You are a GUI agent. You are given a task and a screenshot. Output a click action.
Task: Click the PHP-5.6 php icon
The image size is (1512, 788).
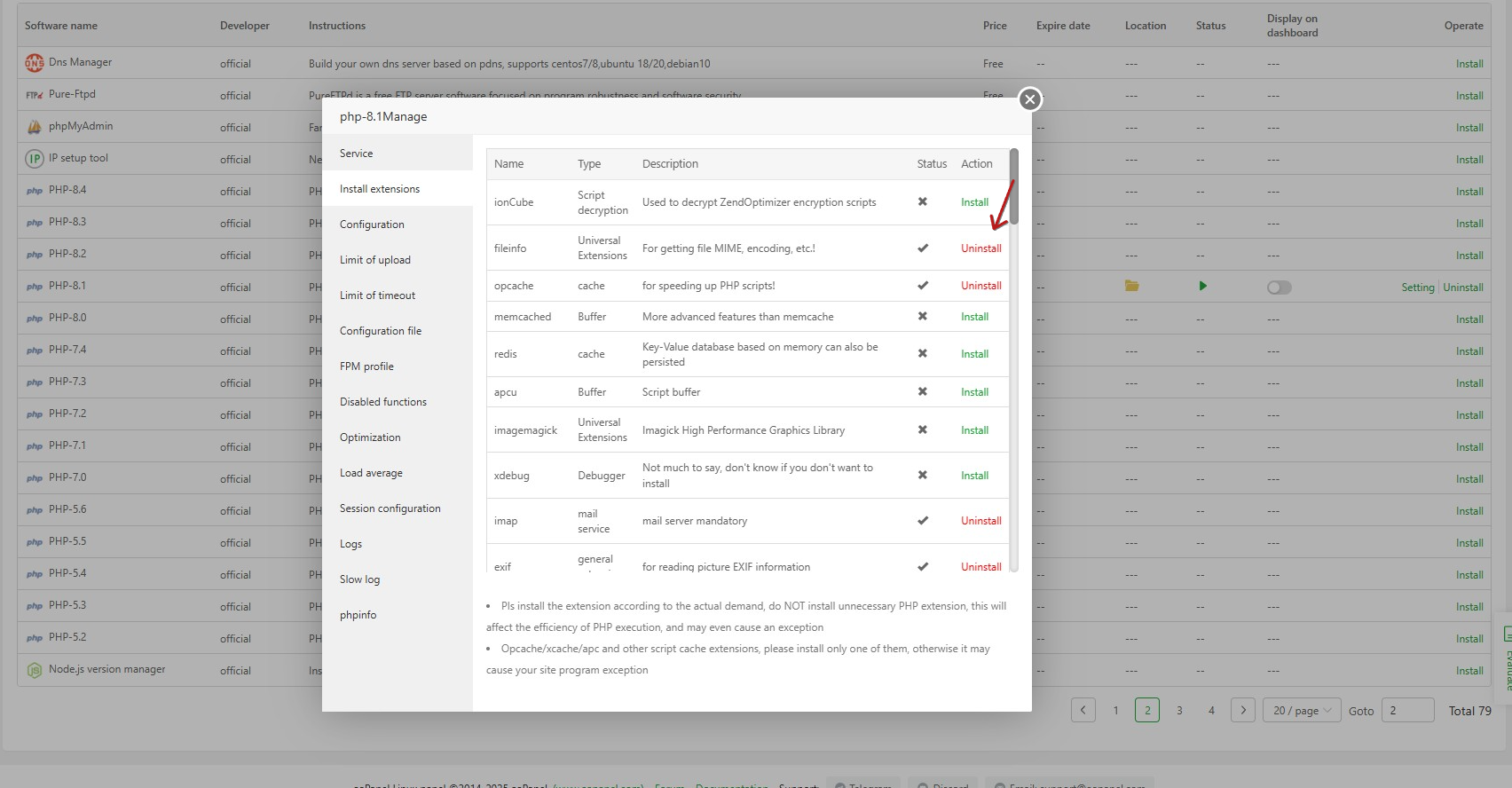(34, 510)
